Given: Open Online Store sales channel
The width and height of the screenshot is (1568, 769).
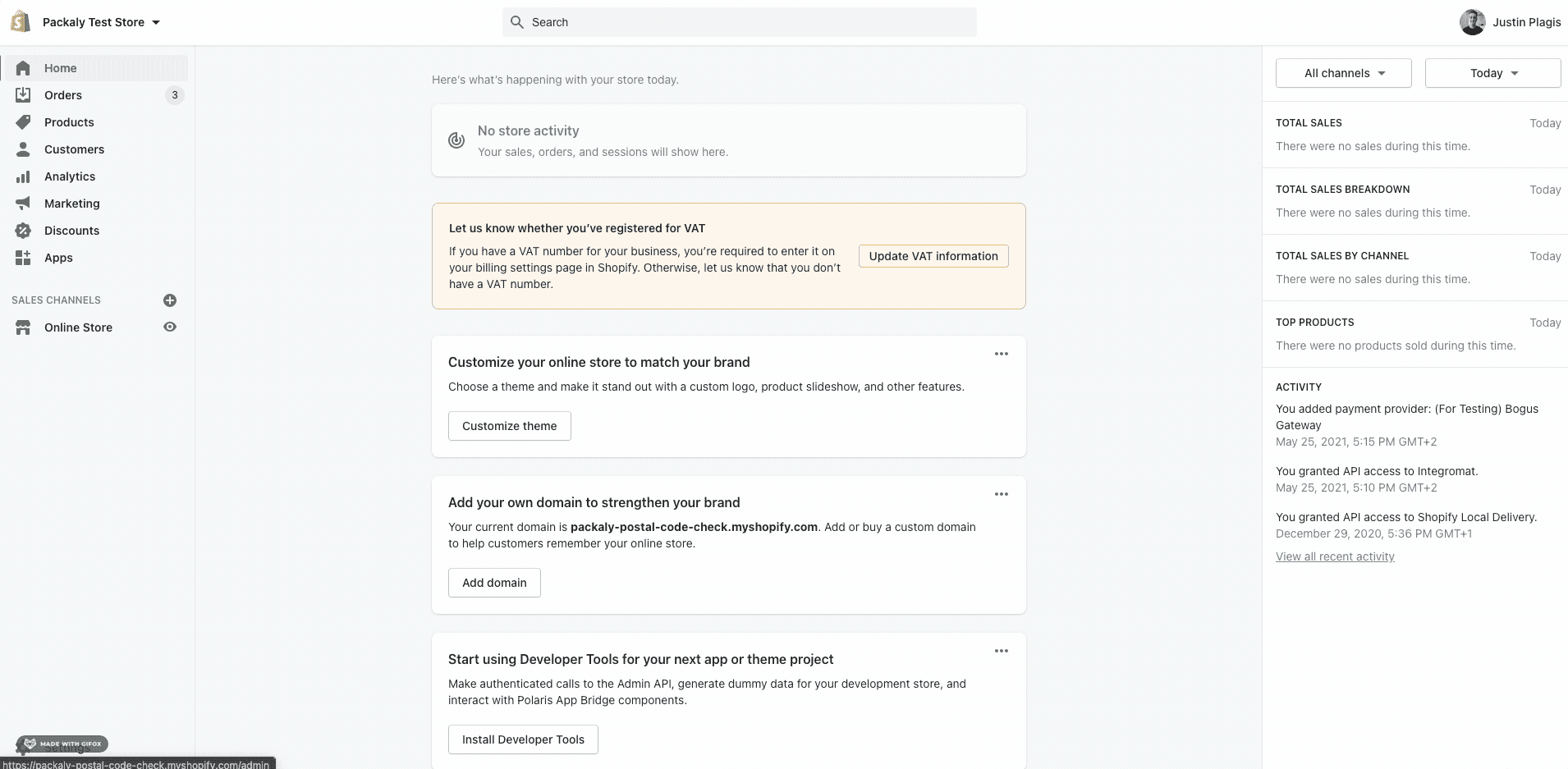Looking at the screenshot, I should tap(78, 327).
